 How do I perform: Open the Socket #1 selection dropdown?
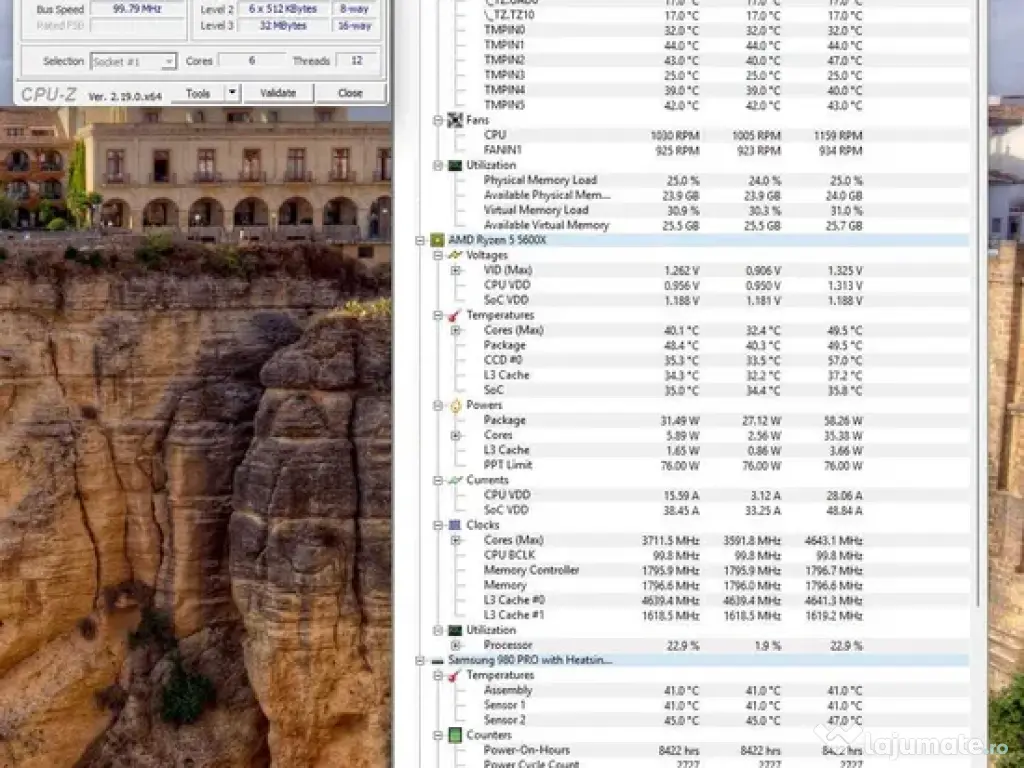[168, 62]
